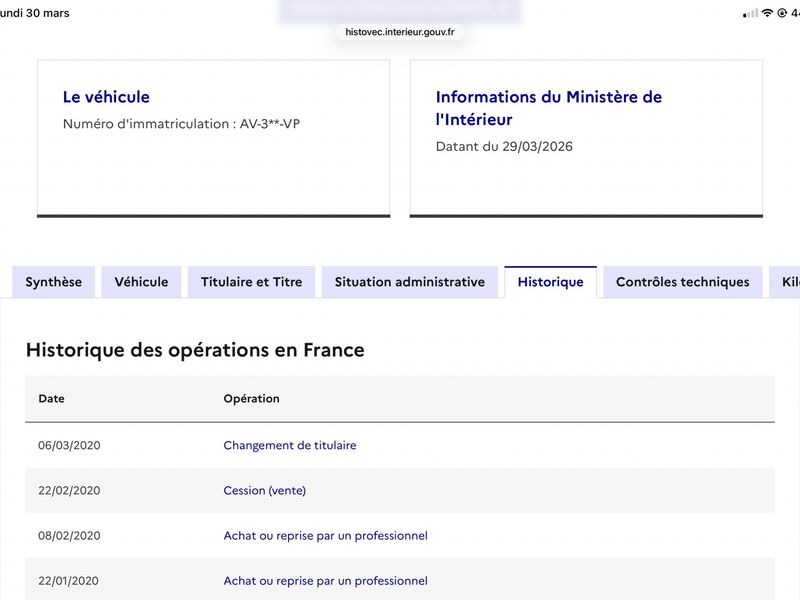Select the Historique tab
Image resolution: width=800 pixels, height=600 pixels.
[x=551, y=282]
